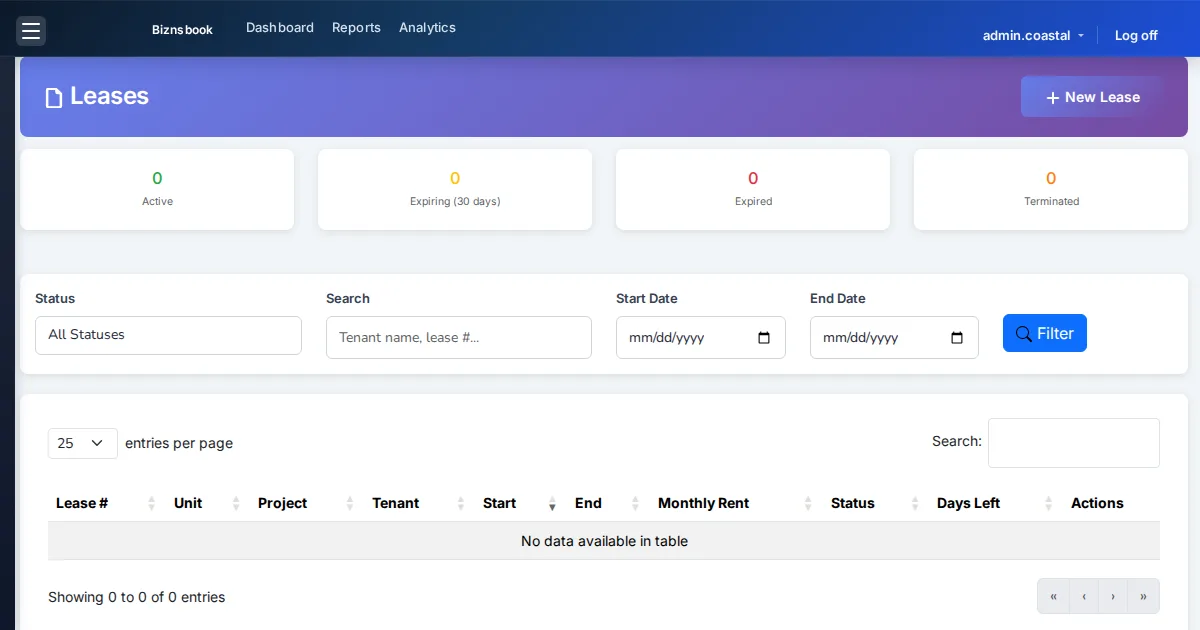
Task: Open the All Statuses dropdown
Action: (168, 335)
